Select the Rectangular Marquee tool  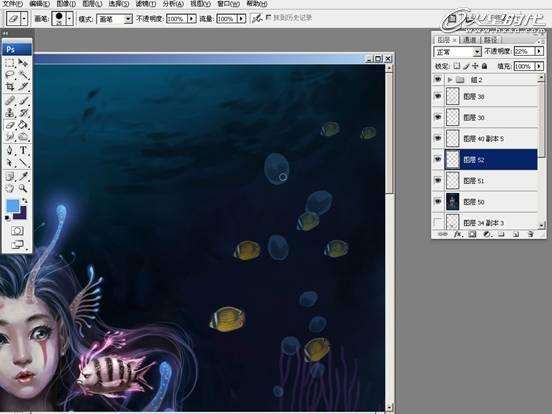click(10, 63)
